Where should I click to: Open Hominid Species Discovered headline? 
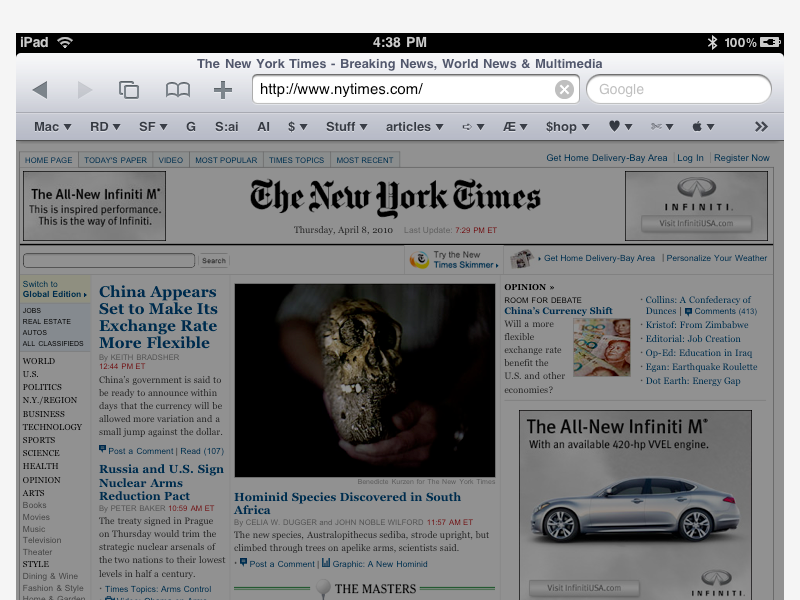point(347,503)
